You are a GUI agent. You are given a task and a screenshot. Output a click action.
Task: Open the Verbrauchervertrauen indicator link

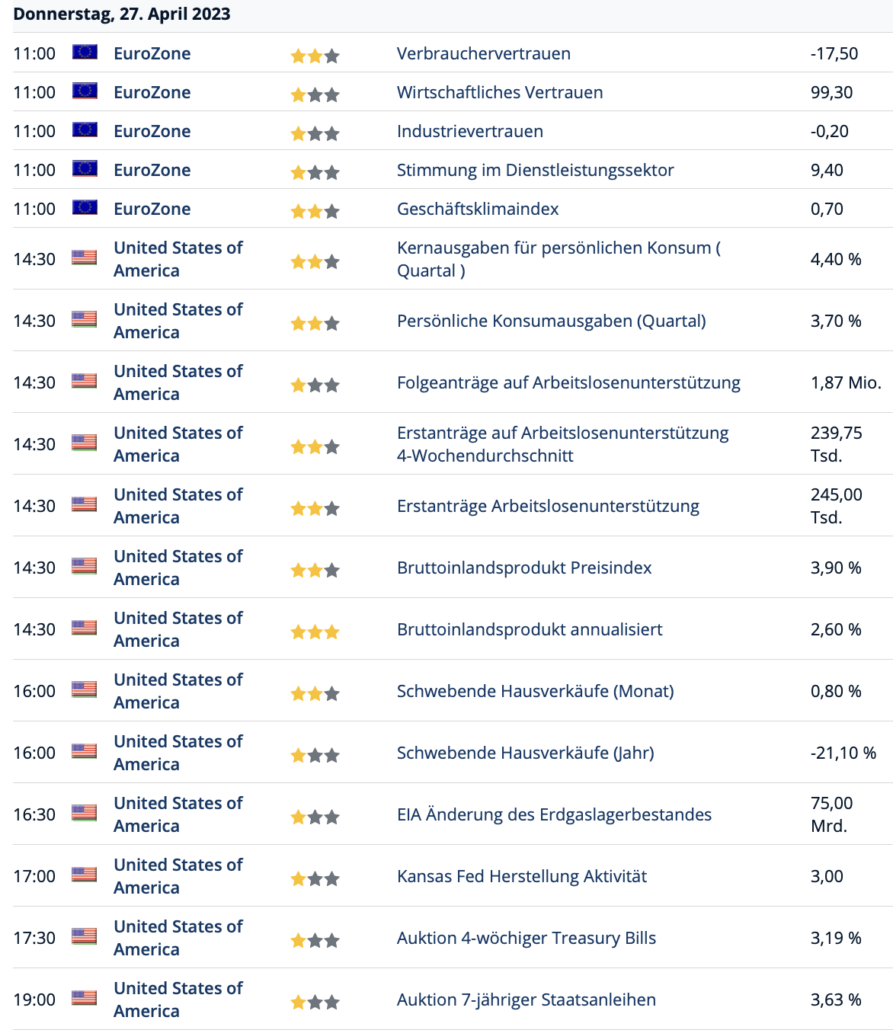pos(484,53)
